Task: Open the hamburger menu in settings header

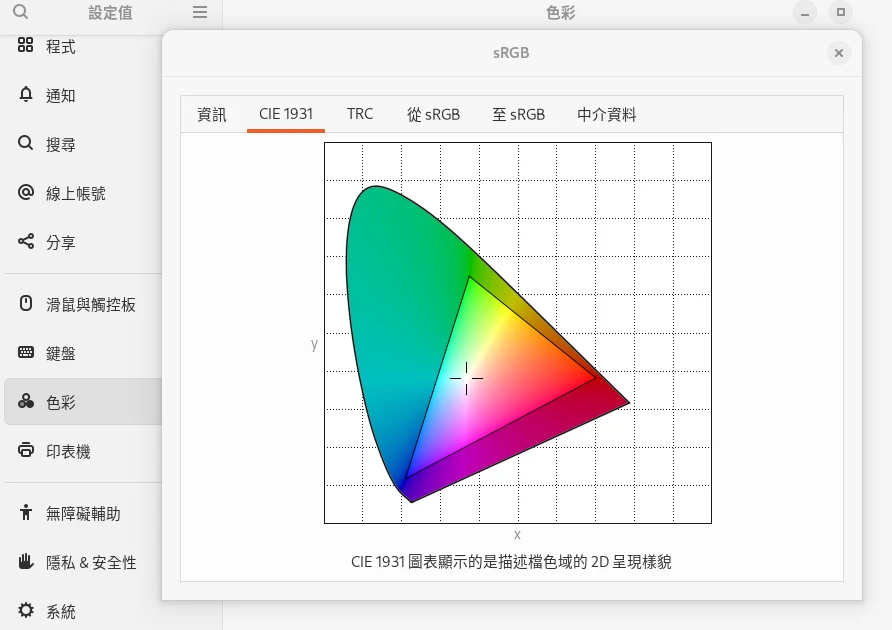Action: pyautogui.click(x=200, y=13)
